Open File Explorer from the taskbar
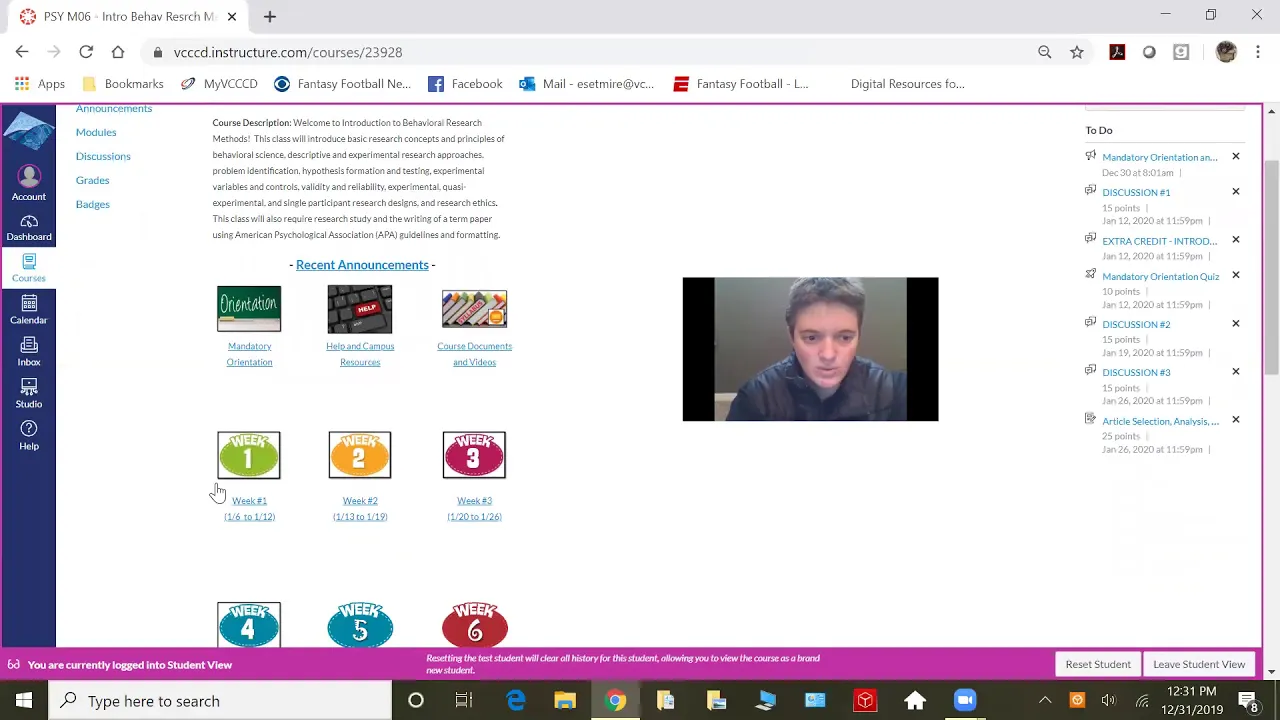 [x=565, y=700]
